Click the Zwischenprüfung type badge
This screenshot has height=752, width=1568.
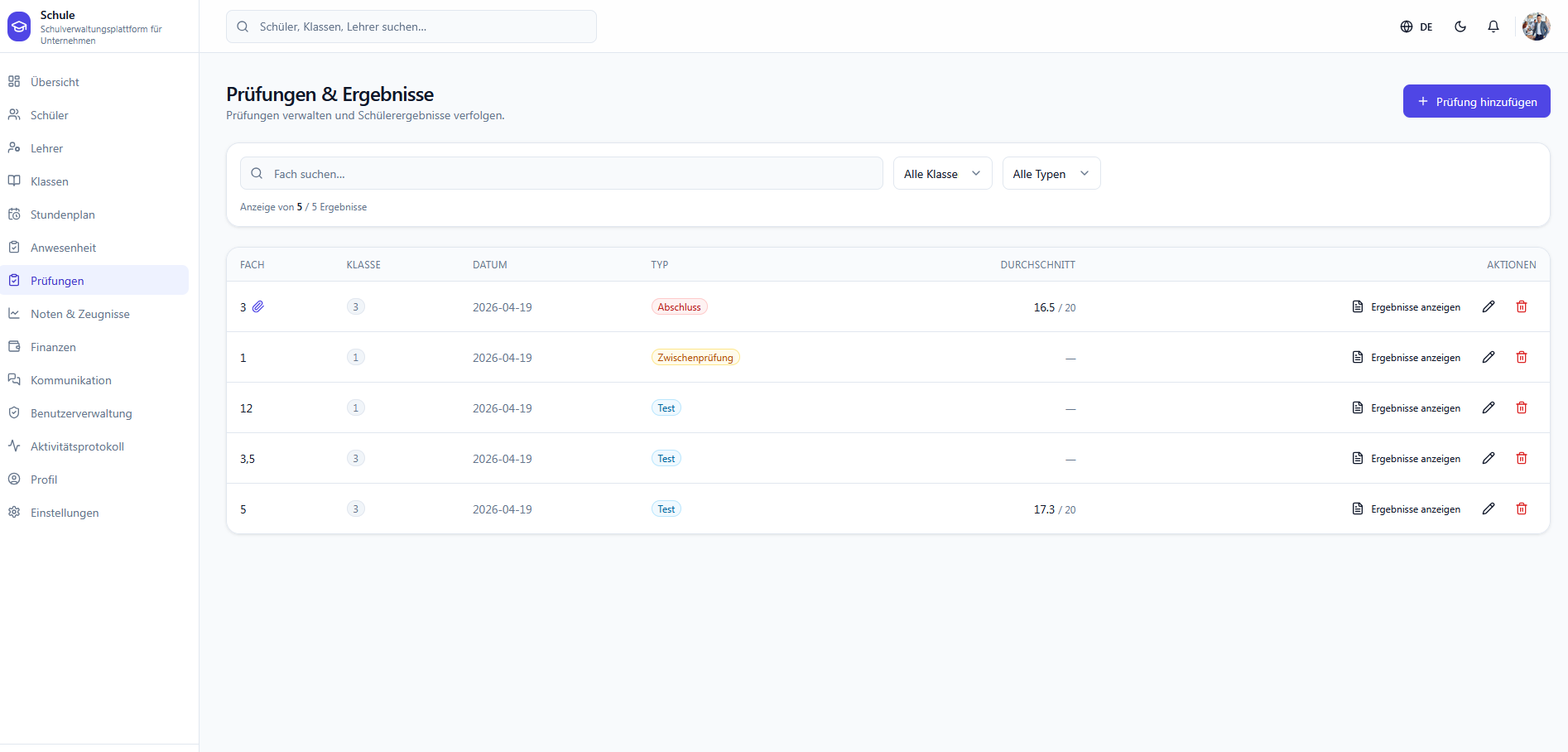point(695,358)
